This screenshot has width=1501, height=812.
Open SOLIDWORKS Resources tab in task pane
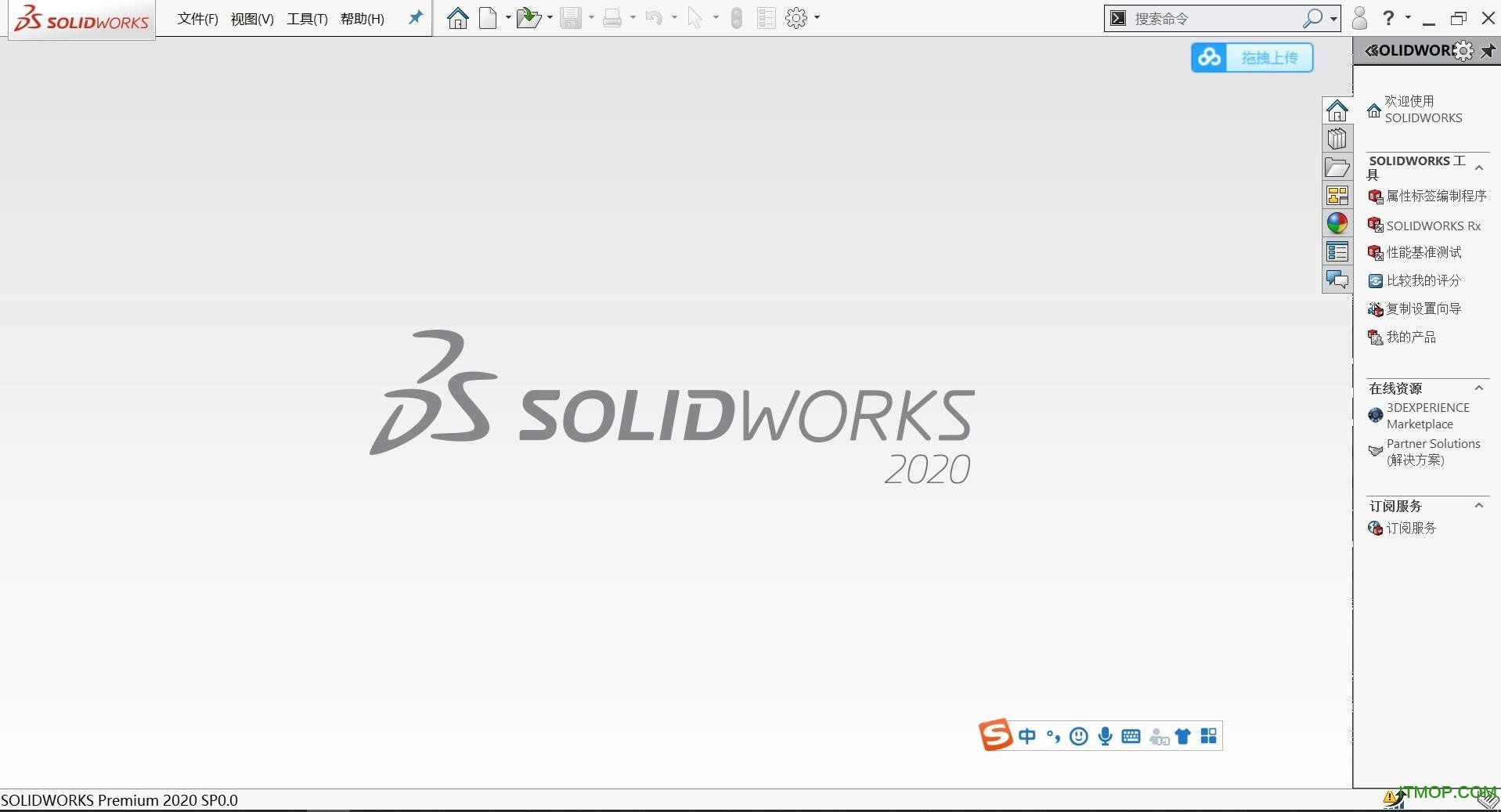(x=1337, y=110)
